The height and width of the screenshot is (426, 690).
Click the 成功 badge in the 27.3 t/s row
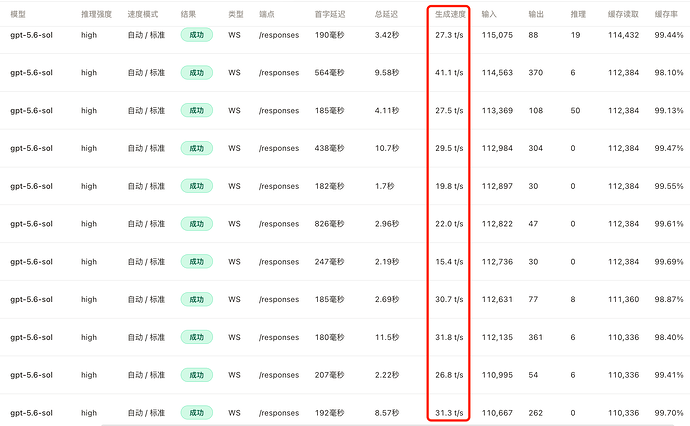(x=197, y=35)
